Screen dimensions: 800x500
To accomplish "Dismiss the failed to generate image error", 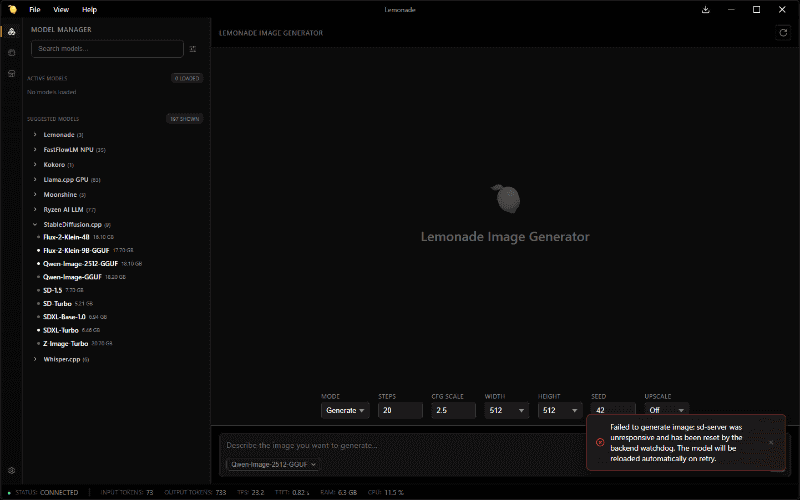I will click(771, 442).
